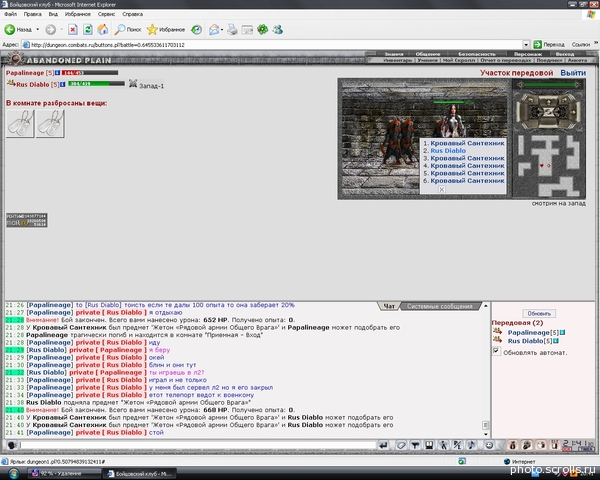Click the chat message input field
Screen dimensions: 600x480
coord(198,445)
